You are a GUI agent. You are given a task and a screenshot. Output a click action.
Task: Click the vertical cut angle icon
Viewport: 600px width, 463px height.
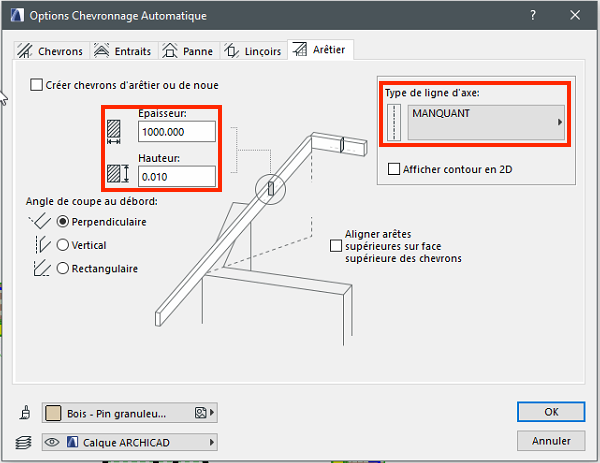(43, 245)
